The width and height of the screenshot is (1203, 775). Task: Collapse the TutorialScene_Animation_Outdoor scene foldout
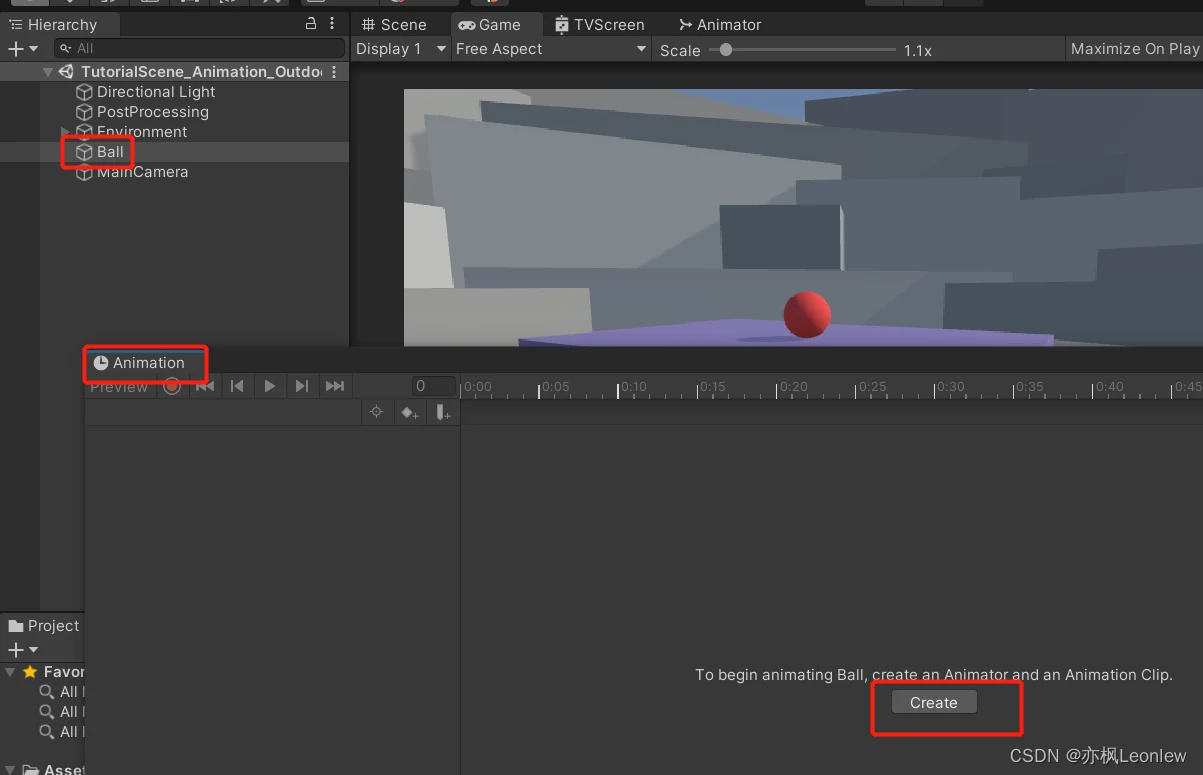pos(48,72)
